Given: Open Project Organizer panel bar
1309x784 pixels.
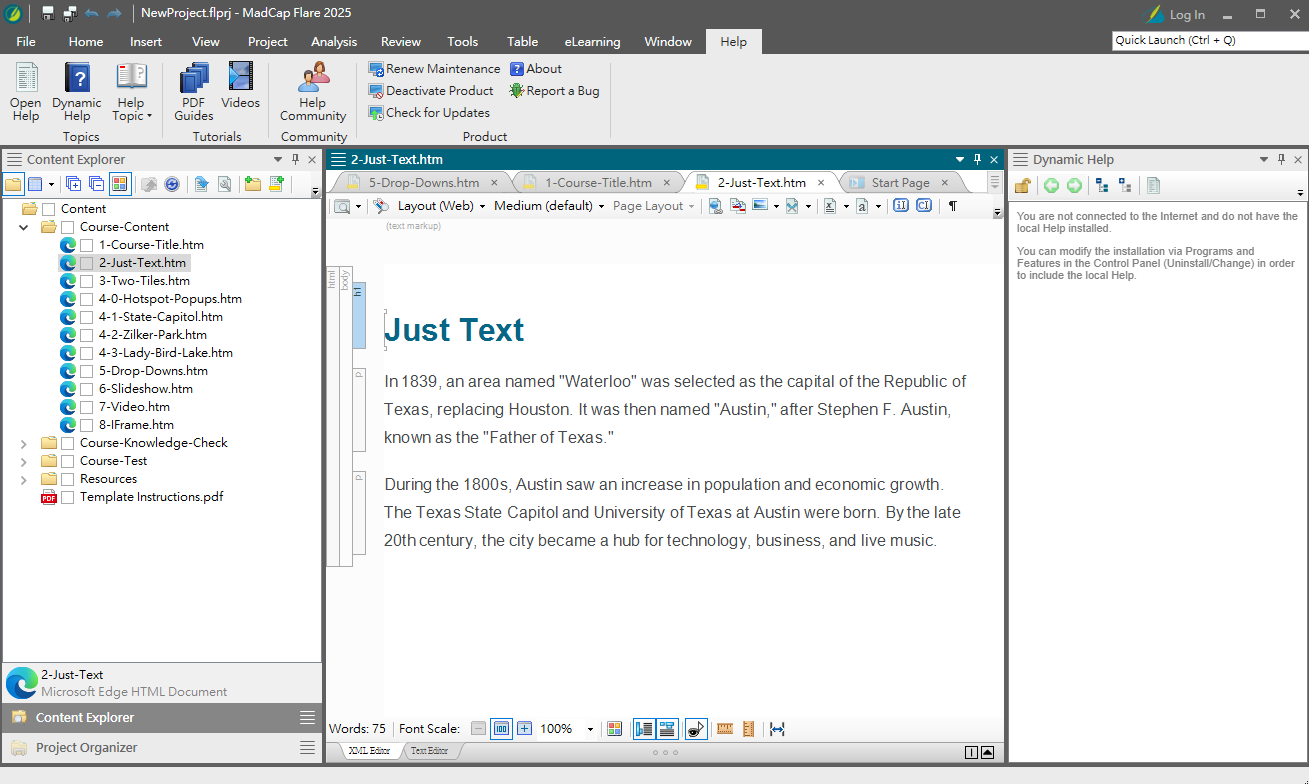Looking at the screenshot, I should 162,747.
